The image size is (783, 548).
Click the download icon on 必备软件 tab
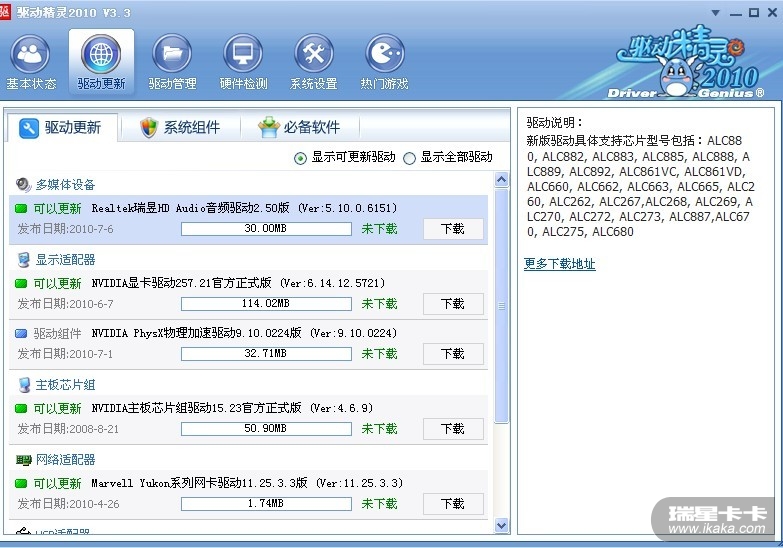(x=269, y=127)
